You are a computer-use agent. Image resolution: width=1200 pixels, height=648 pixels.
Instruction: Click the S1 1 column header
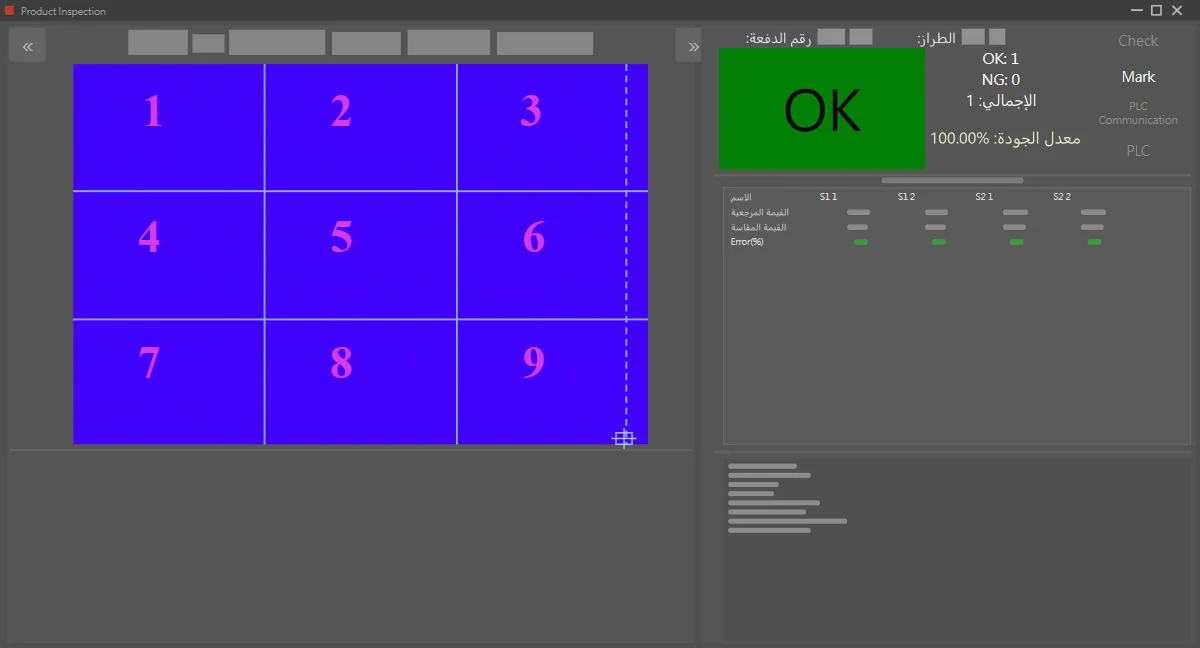(x=828, y=197)
